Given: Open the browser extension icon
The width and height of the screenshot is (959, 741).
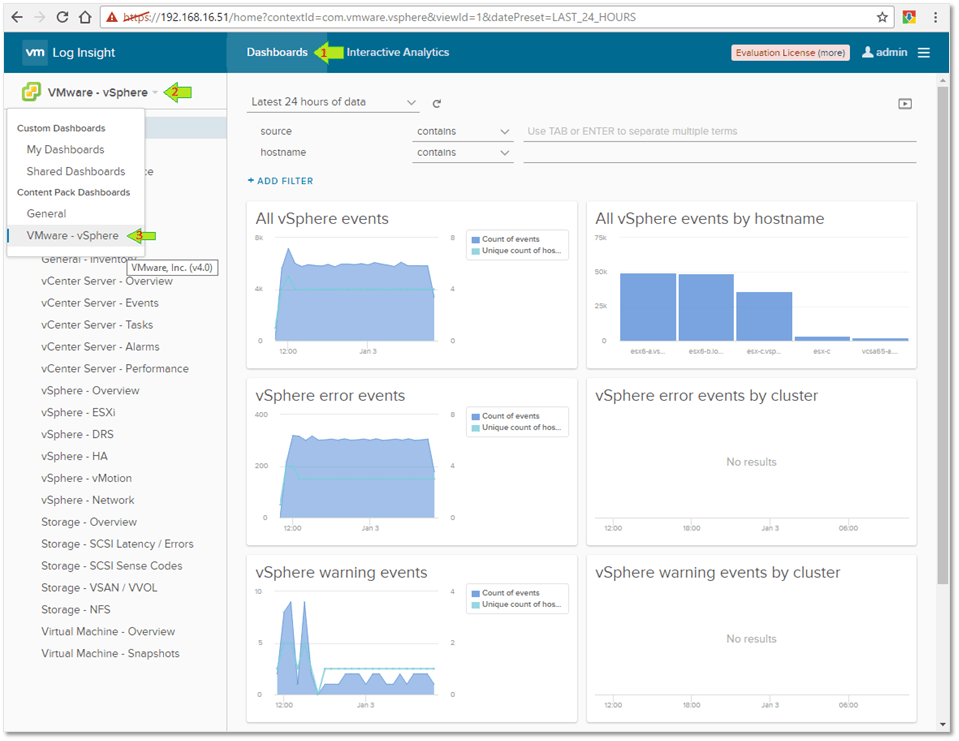Looking at the screenshot, I should click(x=909, y=17).
